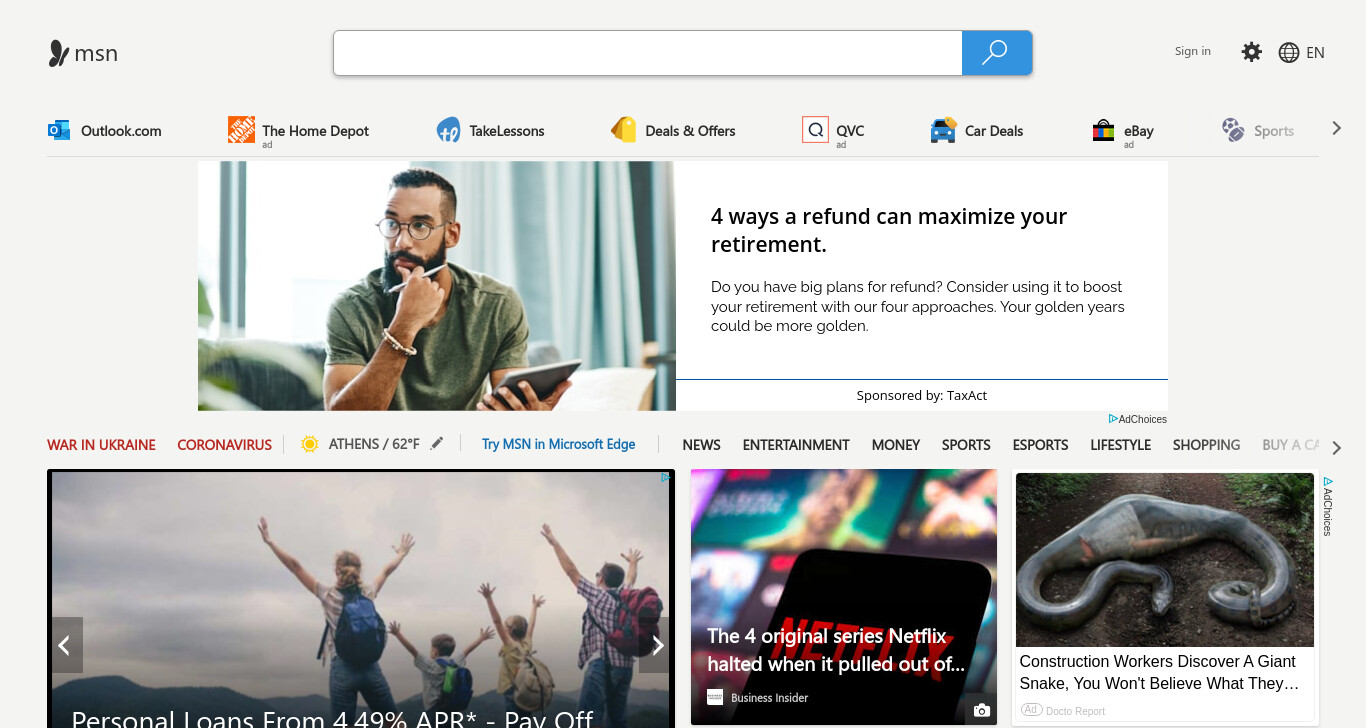Open the man with tablet ad image
This screenshot has width=1366, height=728.
pos(437,286)
